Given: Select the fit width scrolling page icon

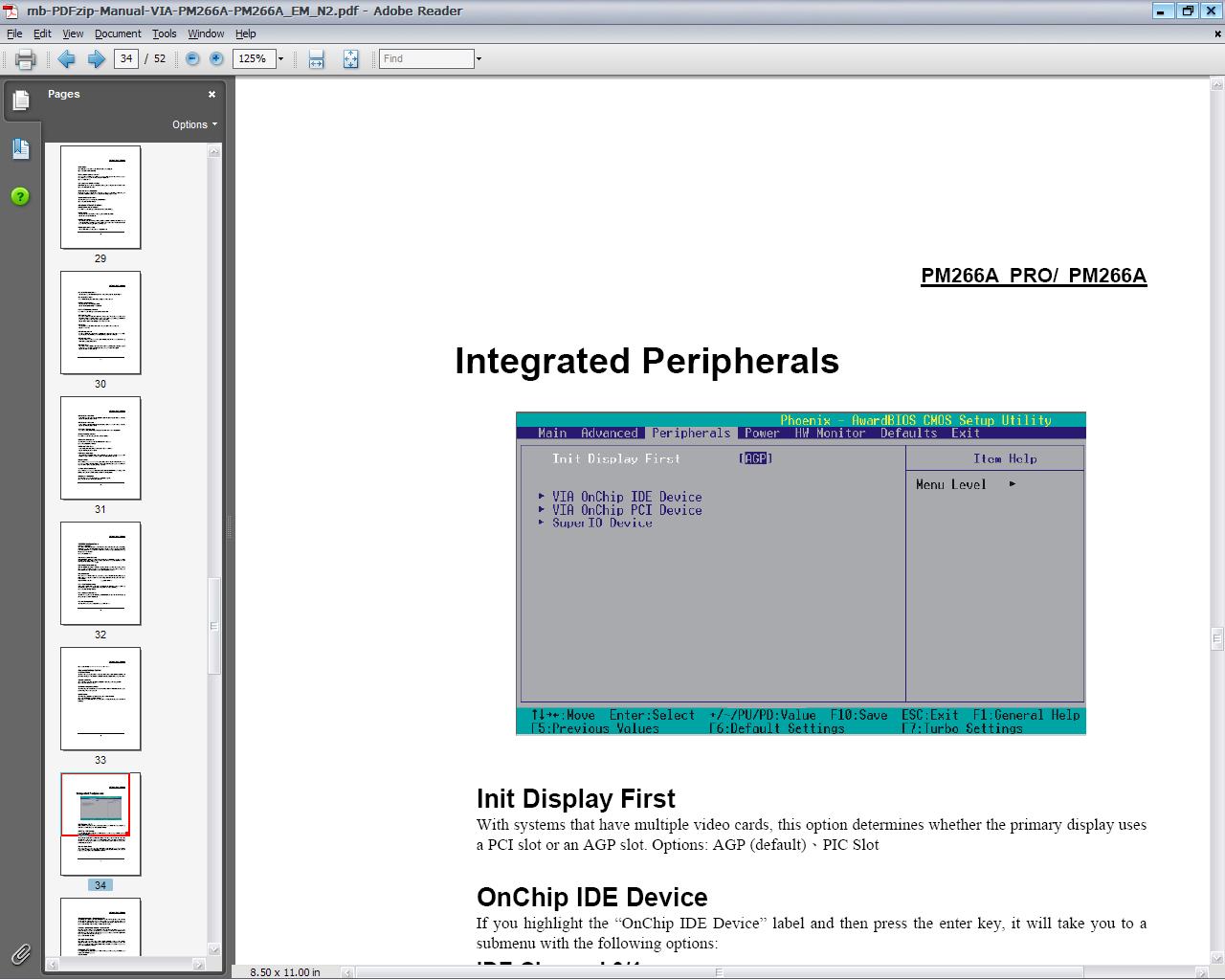Looking at the screenshot, I should 317,59.
